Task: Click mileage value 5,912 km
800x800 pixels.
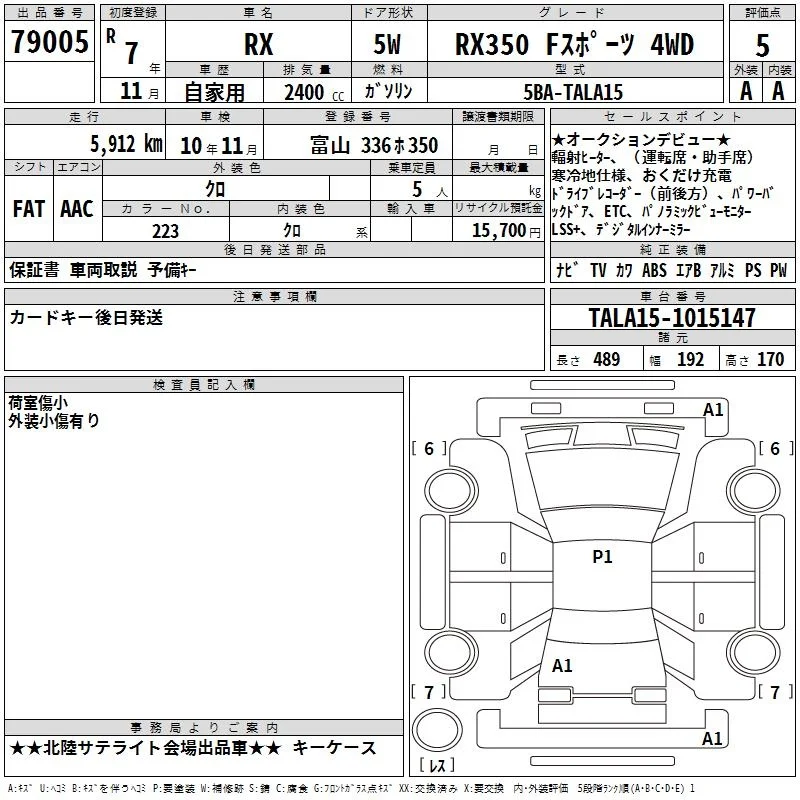Action: (x=126, y=144)
